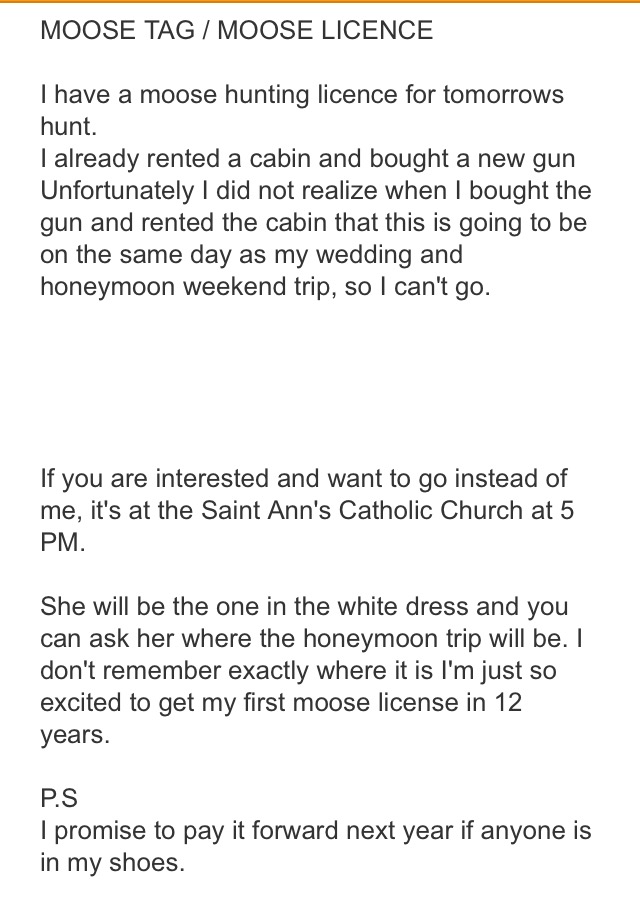The image size is (640, 914).
Task: Click the standalone word "years."
Action: [x=72, y=734]
